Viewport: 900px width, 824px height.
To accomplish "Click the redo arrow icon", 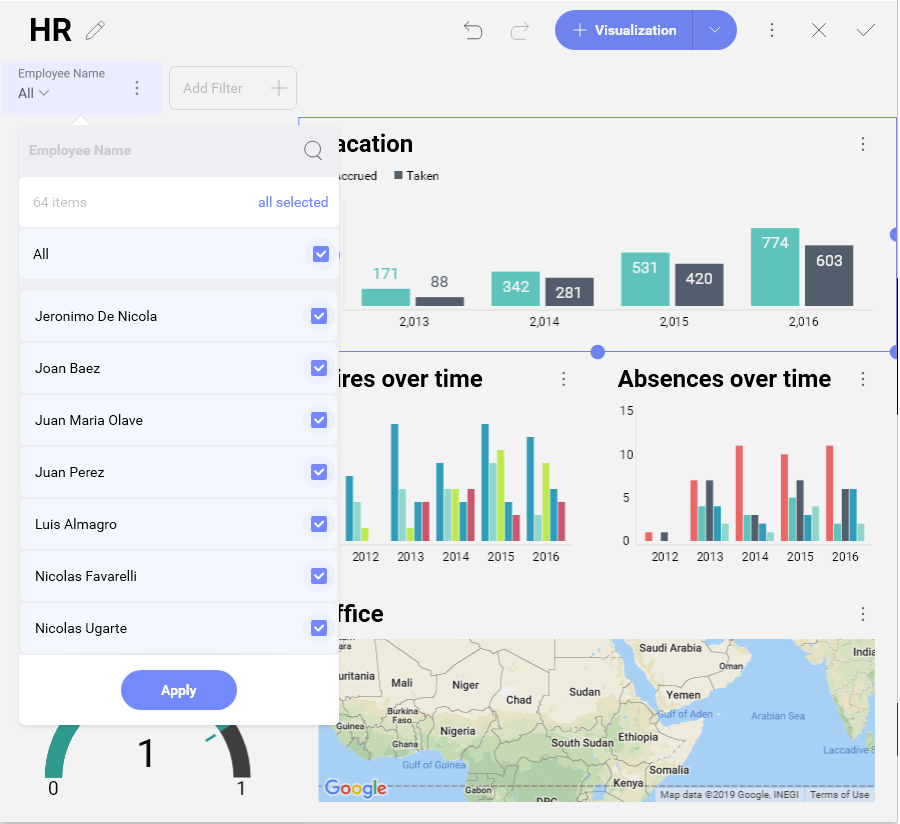I will click(x=520, y=31).
